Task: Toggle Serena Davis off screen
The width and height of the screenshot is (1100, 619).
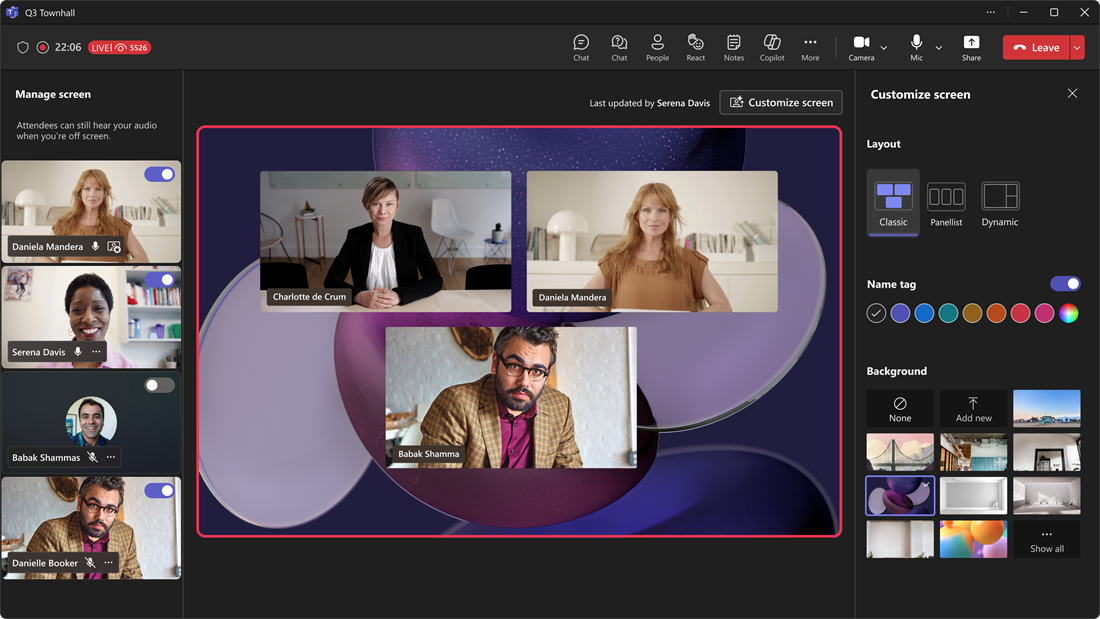Action: (159, 279)
